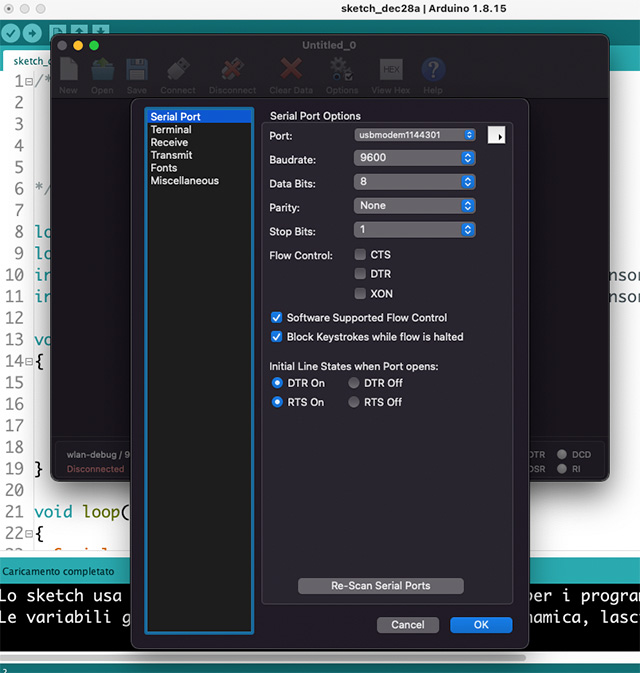
Task: Enable the CTS flow control checkbox
Action: coord(360,255)
